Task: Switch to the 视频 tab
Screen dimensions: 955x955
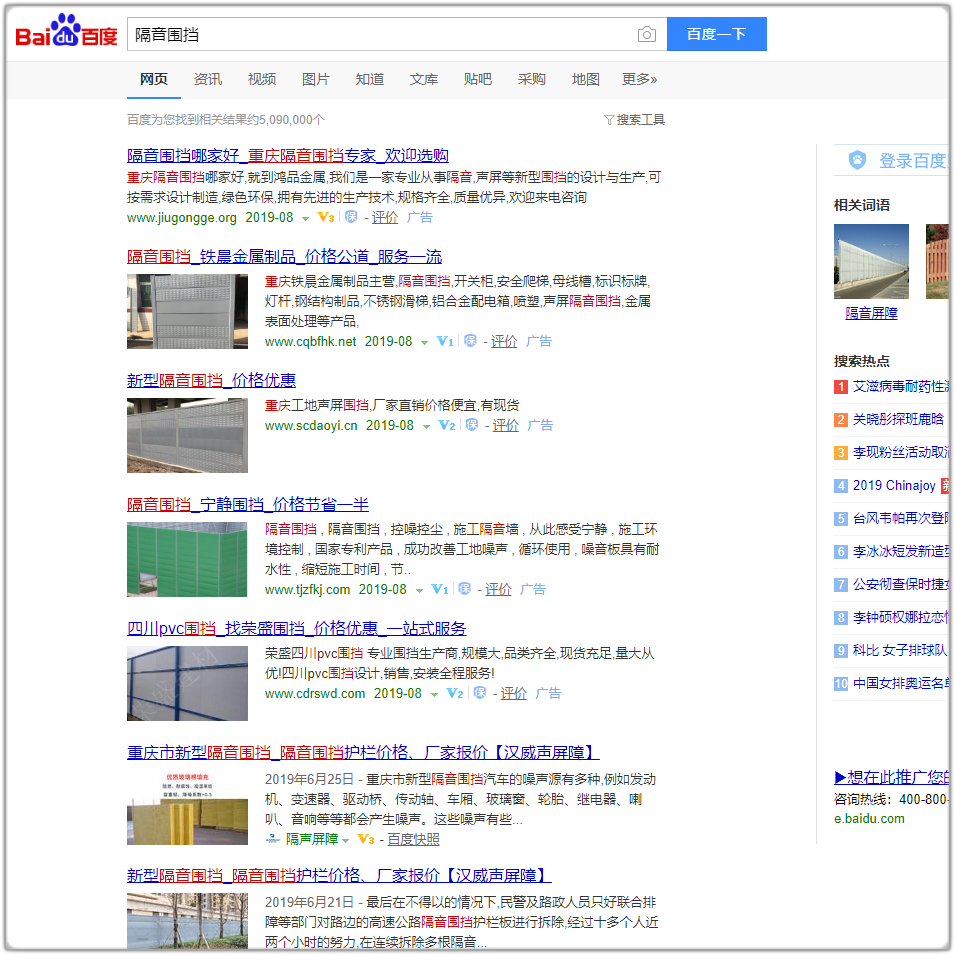Action: [x=262, y=79]
